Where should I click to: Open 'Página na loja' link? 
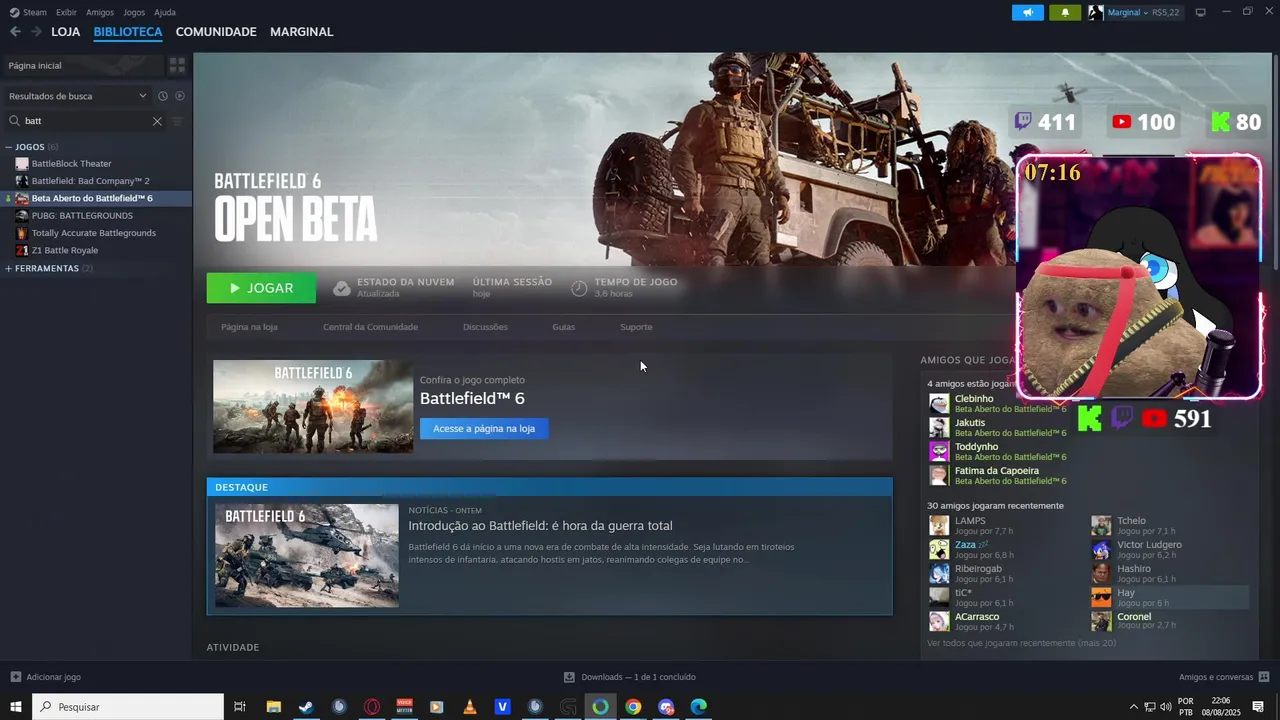(249, 327)
